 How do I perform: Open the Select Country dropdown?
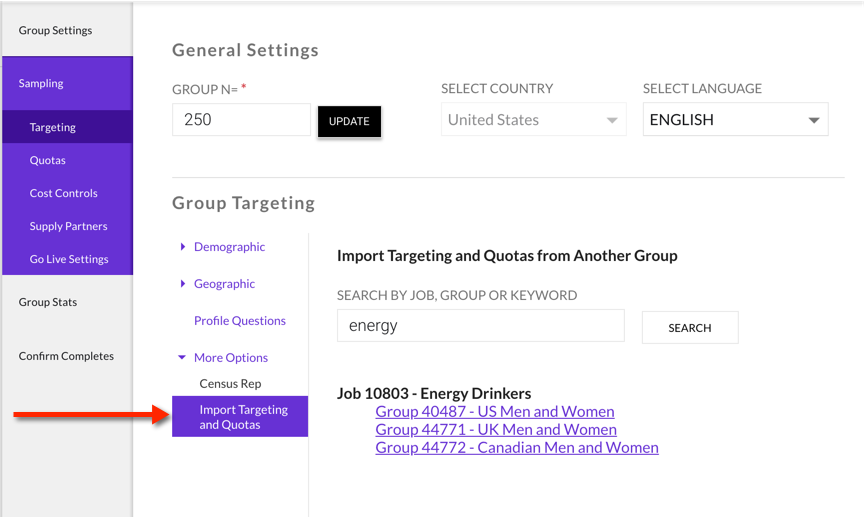[x=533, y=120]
